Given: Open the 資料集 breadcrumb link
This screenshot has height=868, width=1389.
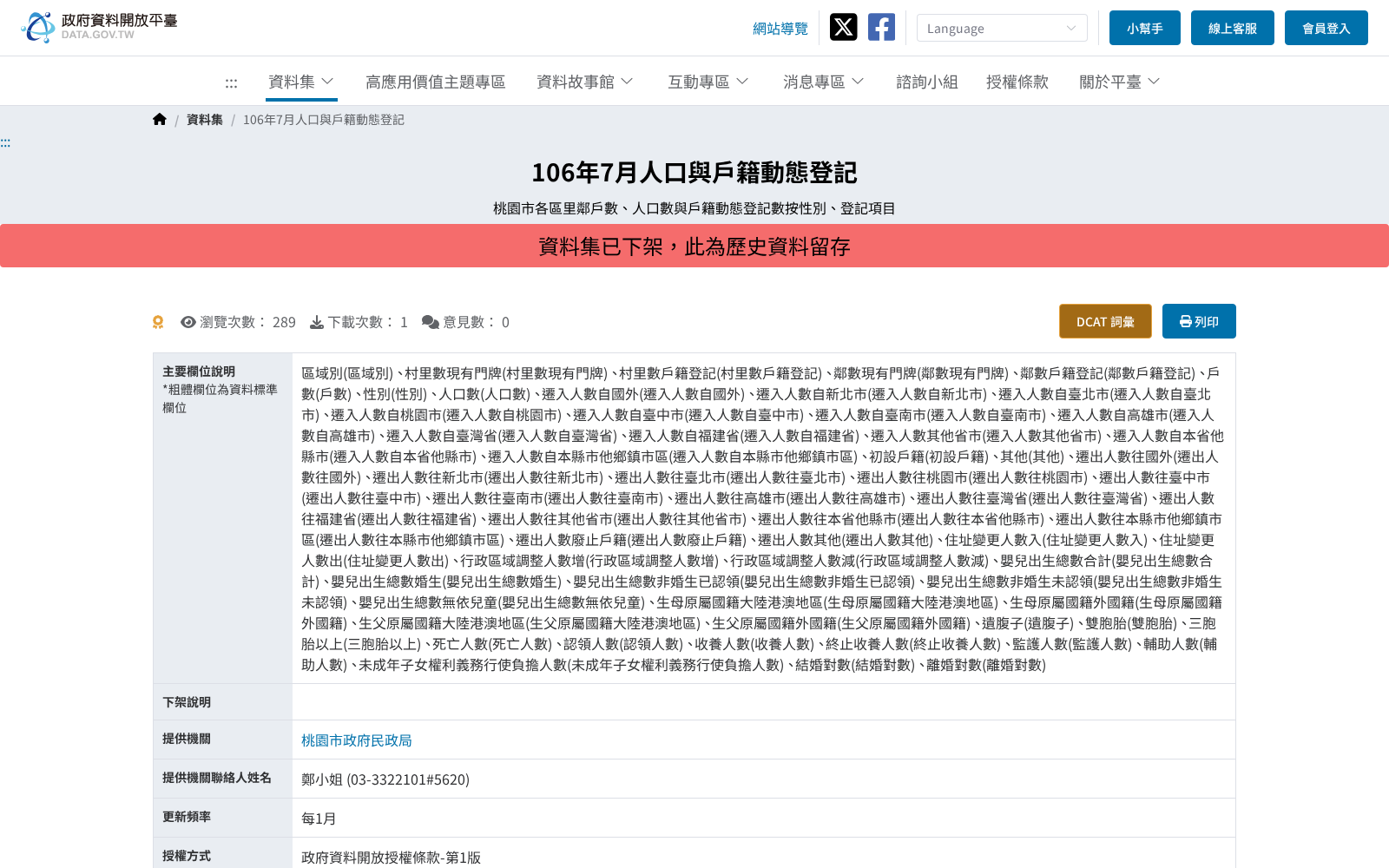Looking at the screenshot, I should tap(205, 120).
